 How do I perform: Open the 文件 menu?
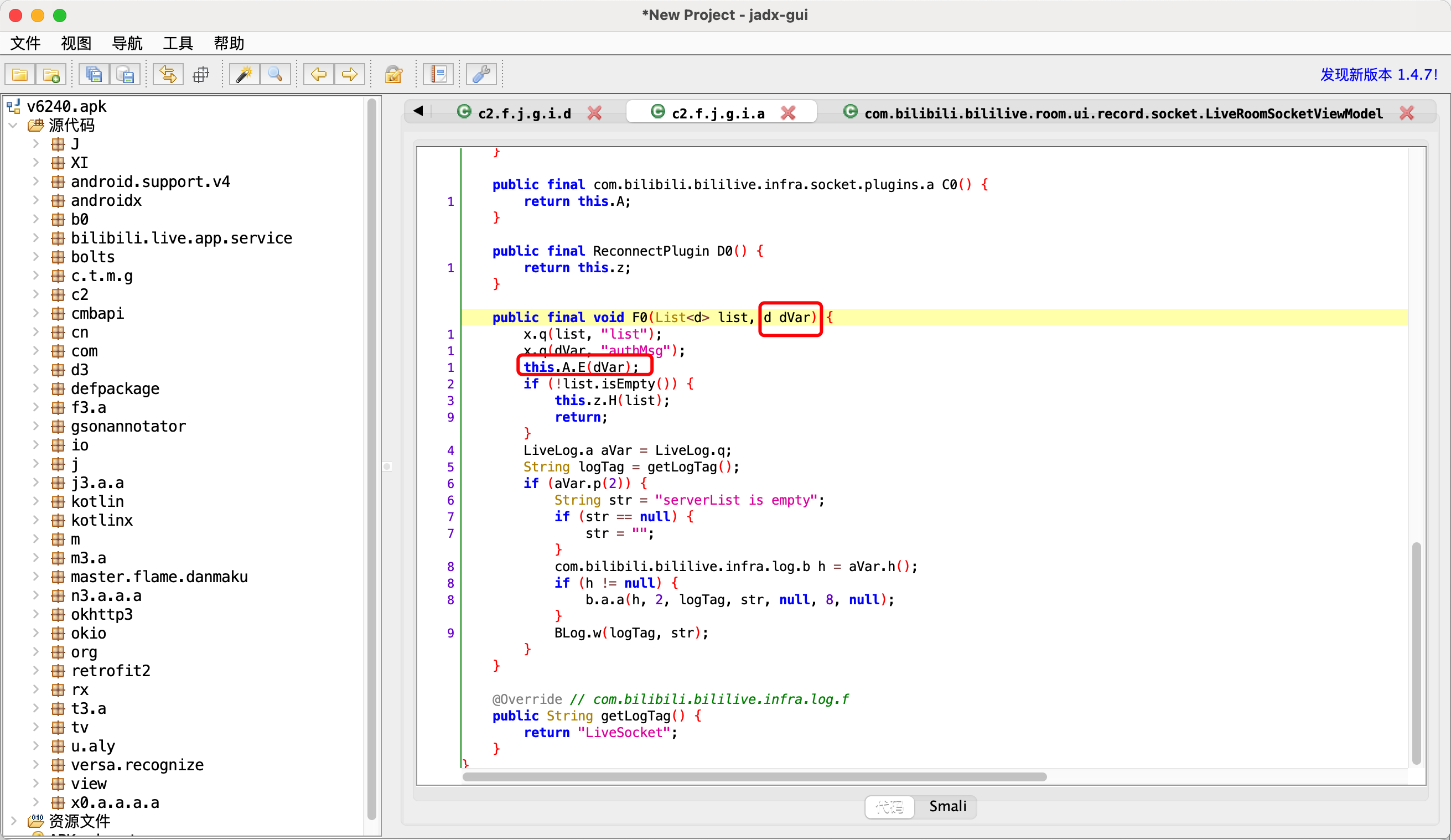click(25, 43)
